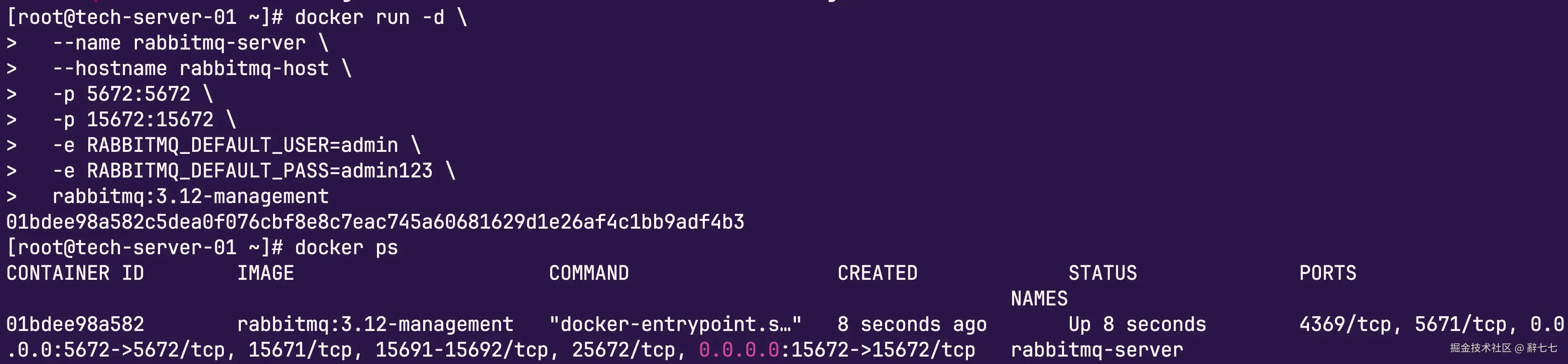The image size is (1568, 364).
Task: Click the '-p 15672:15672' port mapping
Action: [x=133, y=120]
